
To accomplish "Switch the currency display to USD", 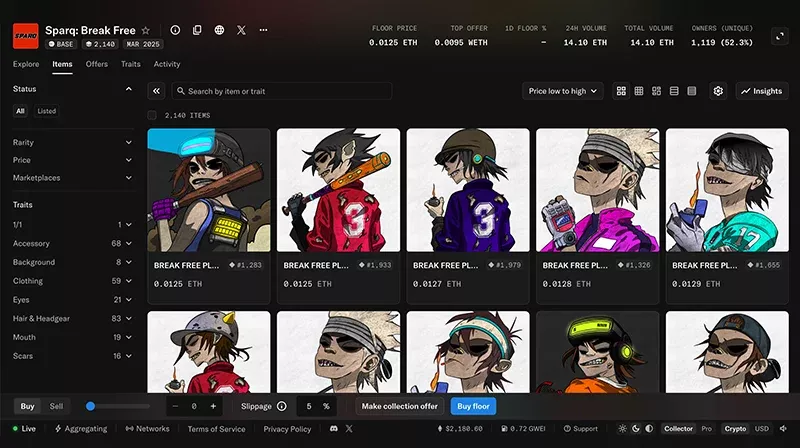I will (762, 429).
